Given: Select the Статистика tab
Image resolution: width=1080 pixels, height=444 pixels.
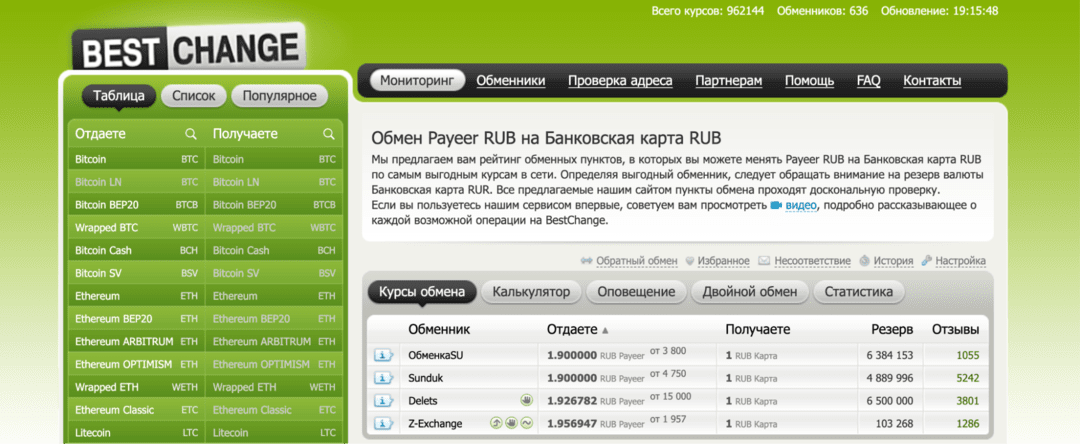Looking at the screenshot, I should click(859, 292).
